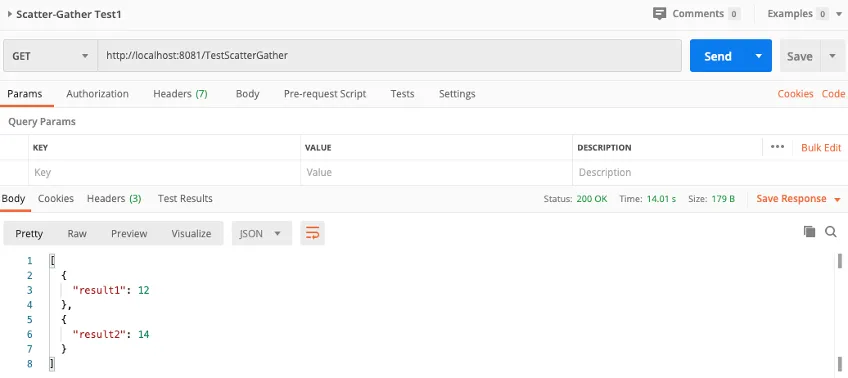Image resolution: width=848 pixels, height=378 pixels.
Task: Click the Query Params heading
Action: [x=42, y=122]
